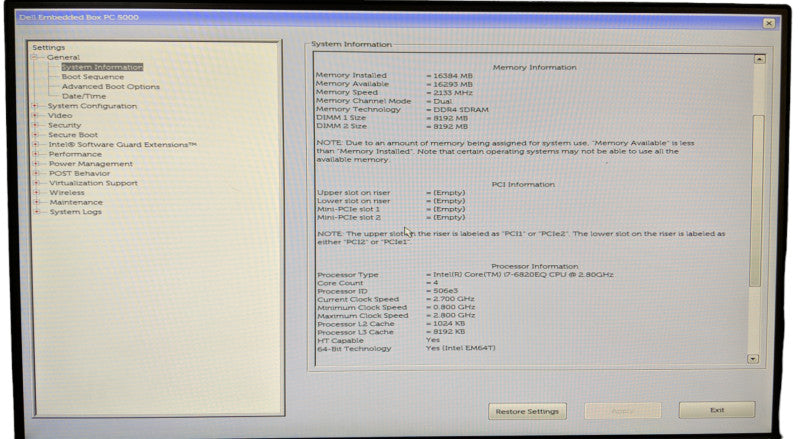Click the Memory Information heading
Viewport: 800px width, 439px height.
point(534,67)
